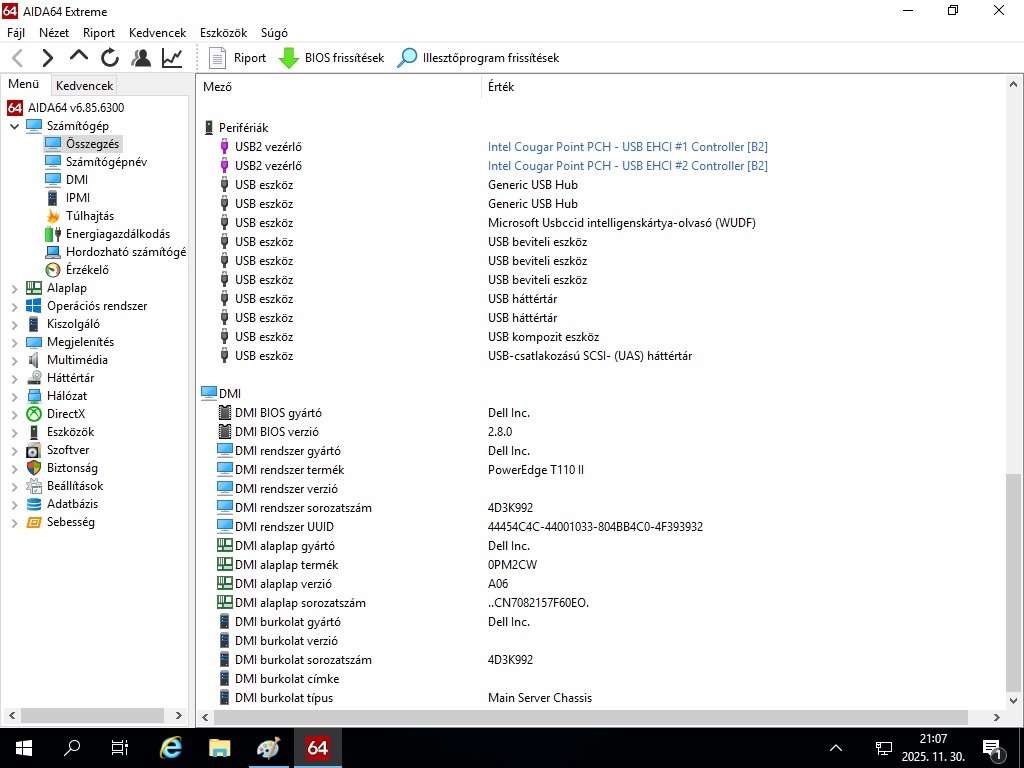Open File Explorer from the taskbar

click(x=219, y=748)
